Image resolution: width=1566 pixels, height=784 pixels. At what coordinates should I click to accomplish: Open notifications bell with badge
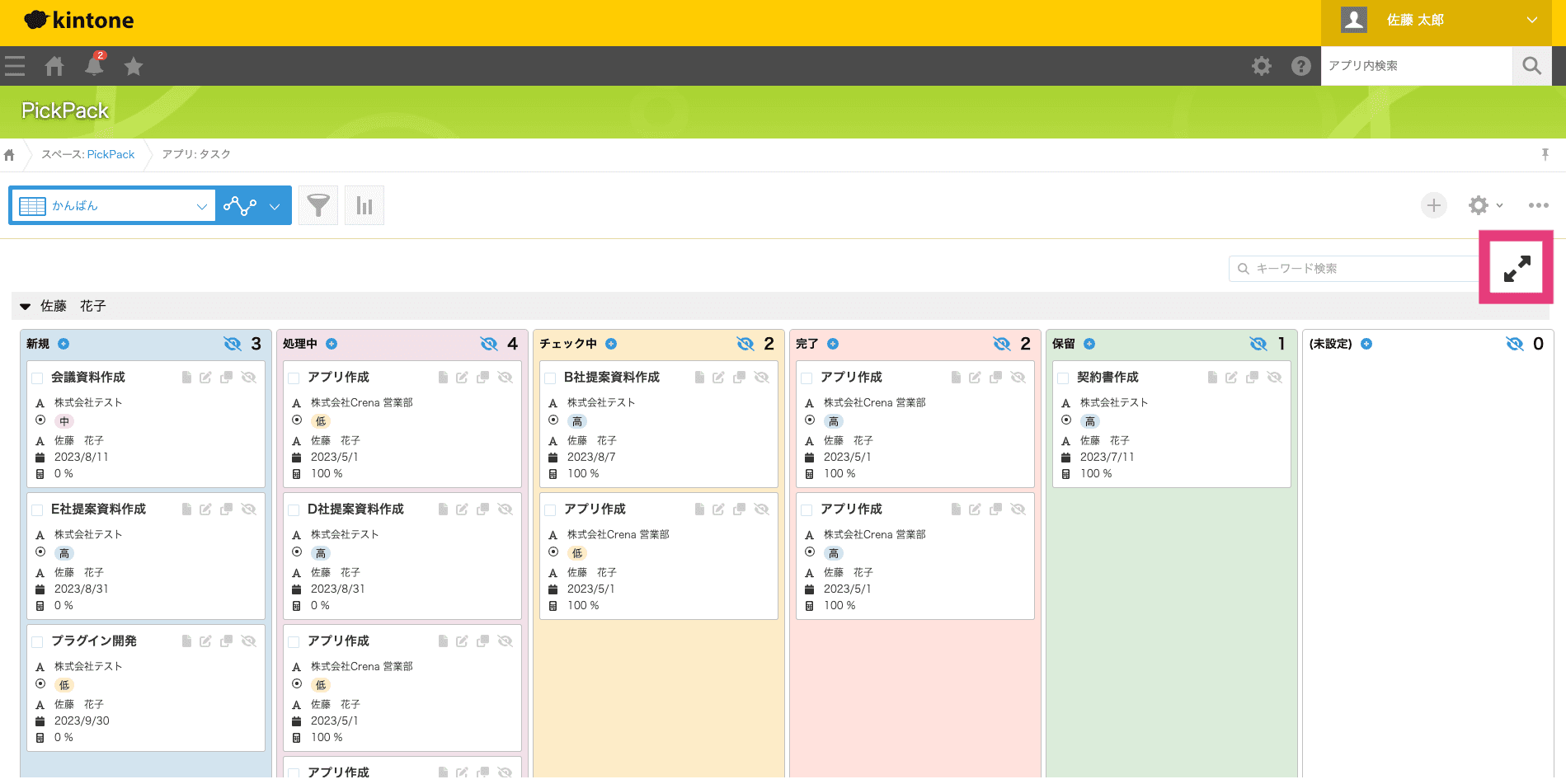(x=95, y=65)
